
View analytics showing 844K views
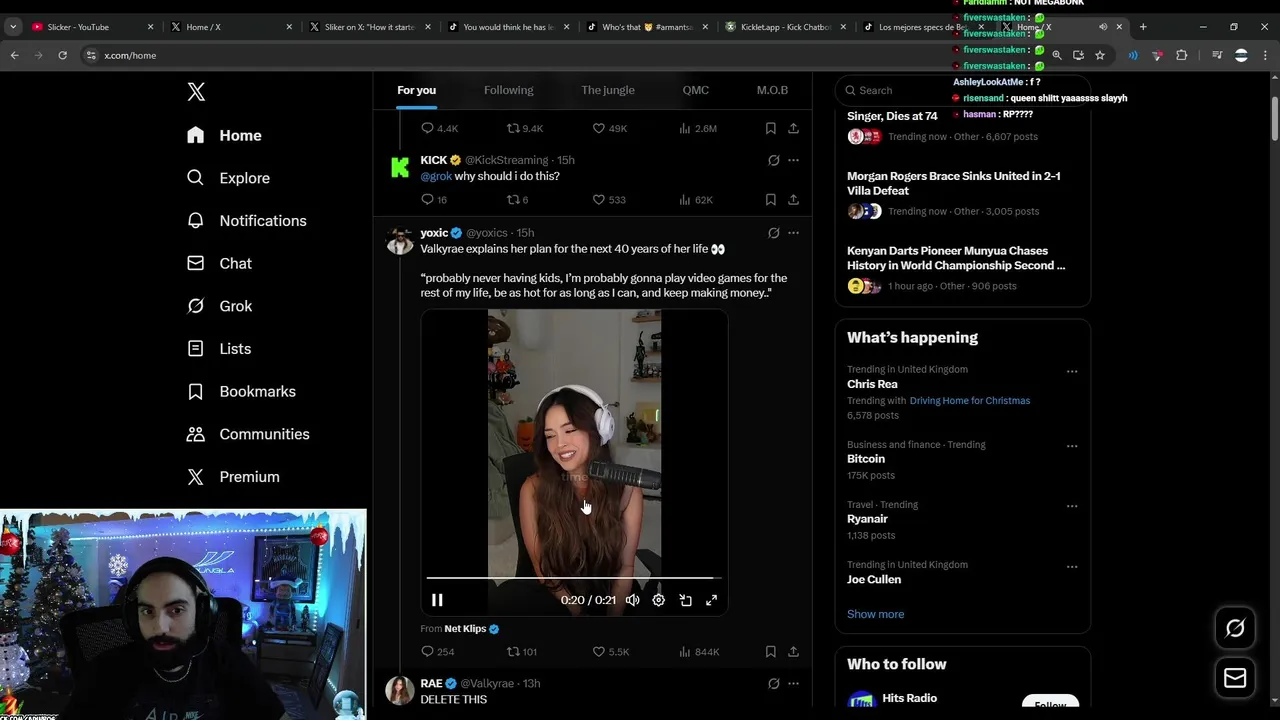(699, 652)
